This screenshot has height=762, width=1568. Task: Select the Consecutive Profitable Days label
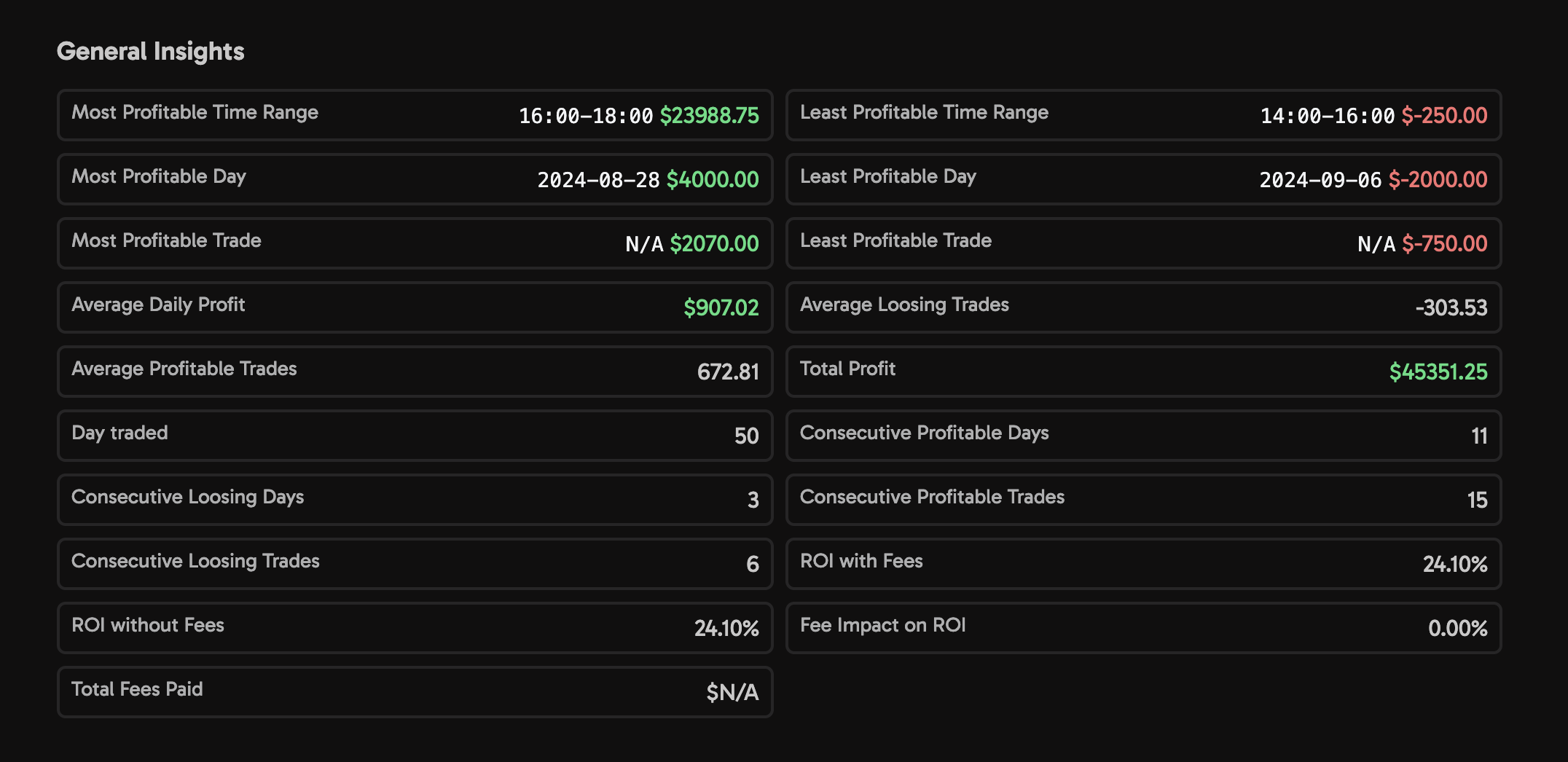pos(925,433)
